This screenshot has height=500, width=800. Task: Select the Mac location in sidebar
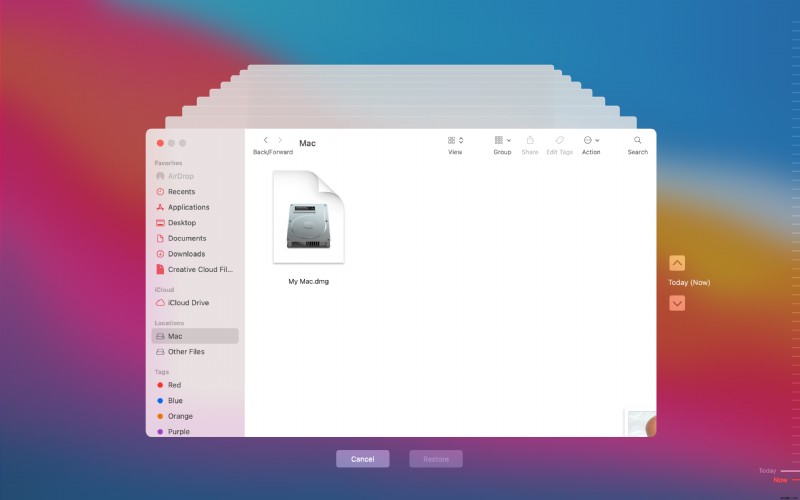point(195,336)
